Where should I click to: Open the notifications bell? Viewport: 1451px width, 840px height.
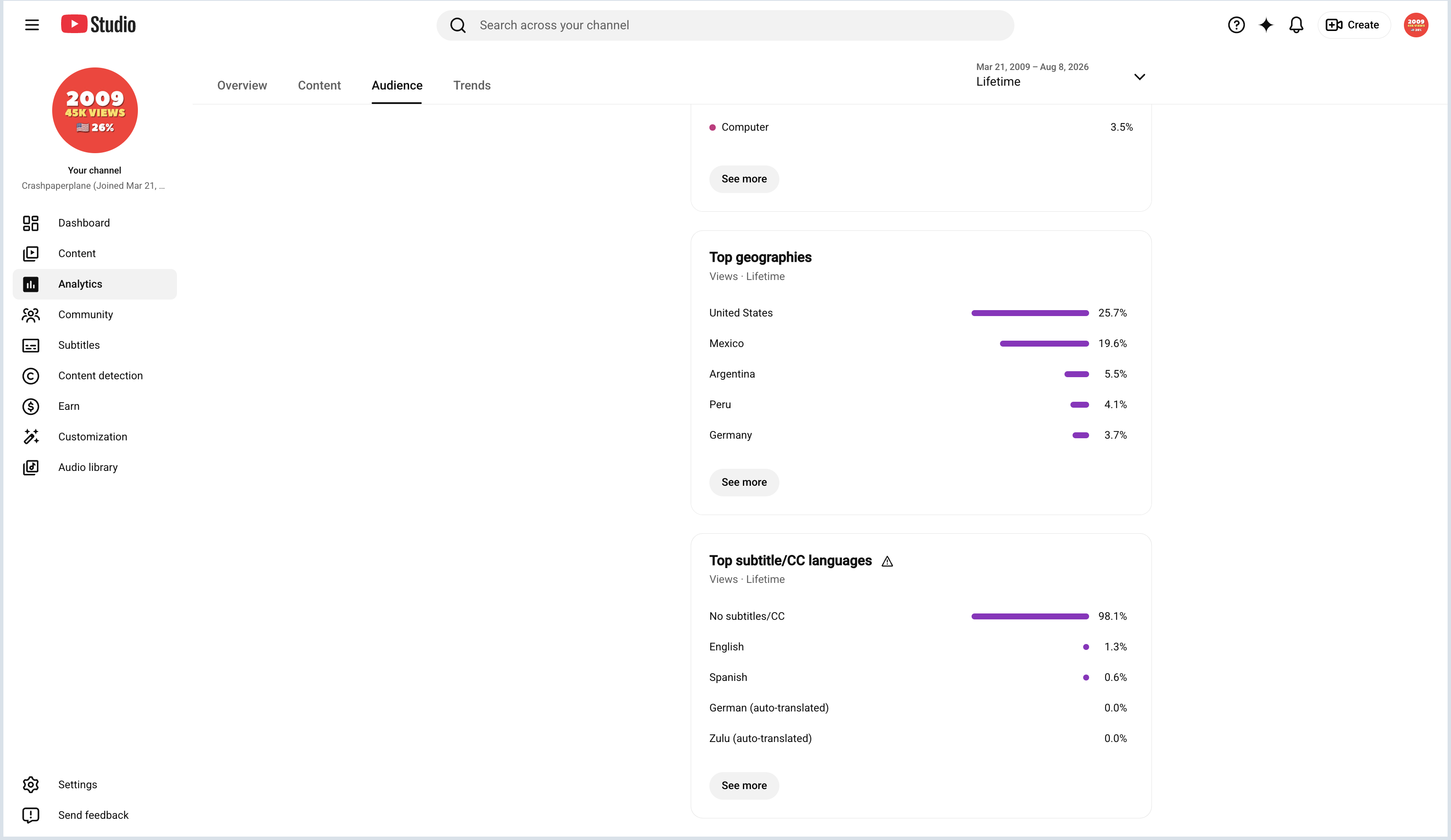tap(1296, 25)
